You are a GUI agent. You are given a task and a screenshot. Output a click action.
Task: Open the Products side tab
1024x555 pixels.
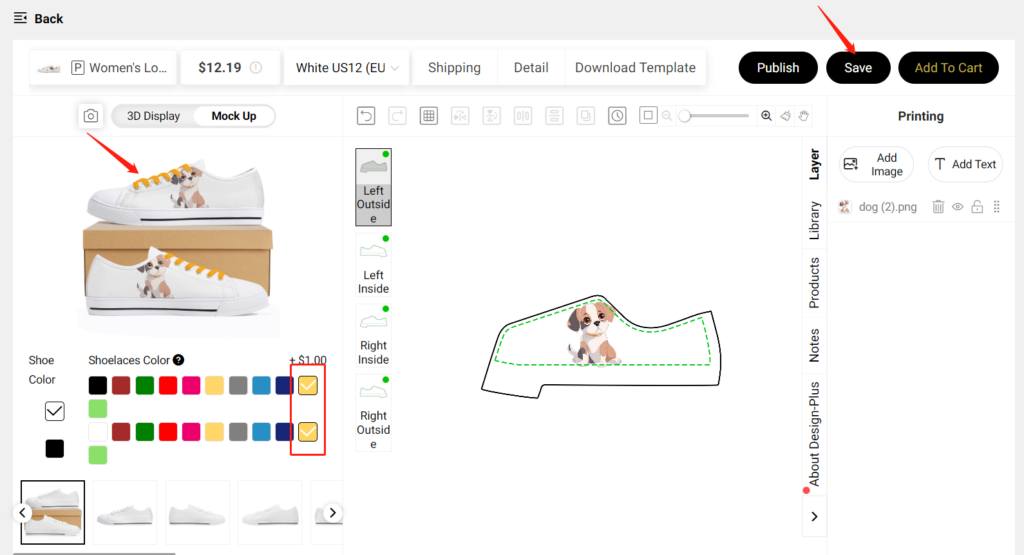coord(814,283)
